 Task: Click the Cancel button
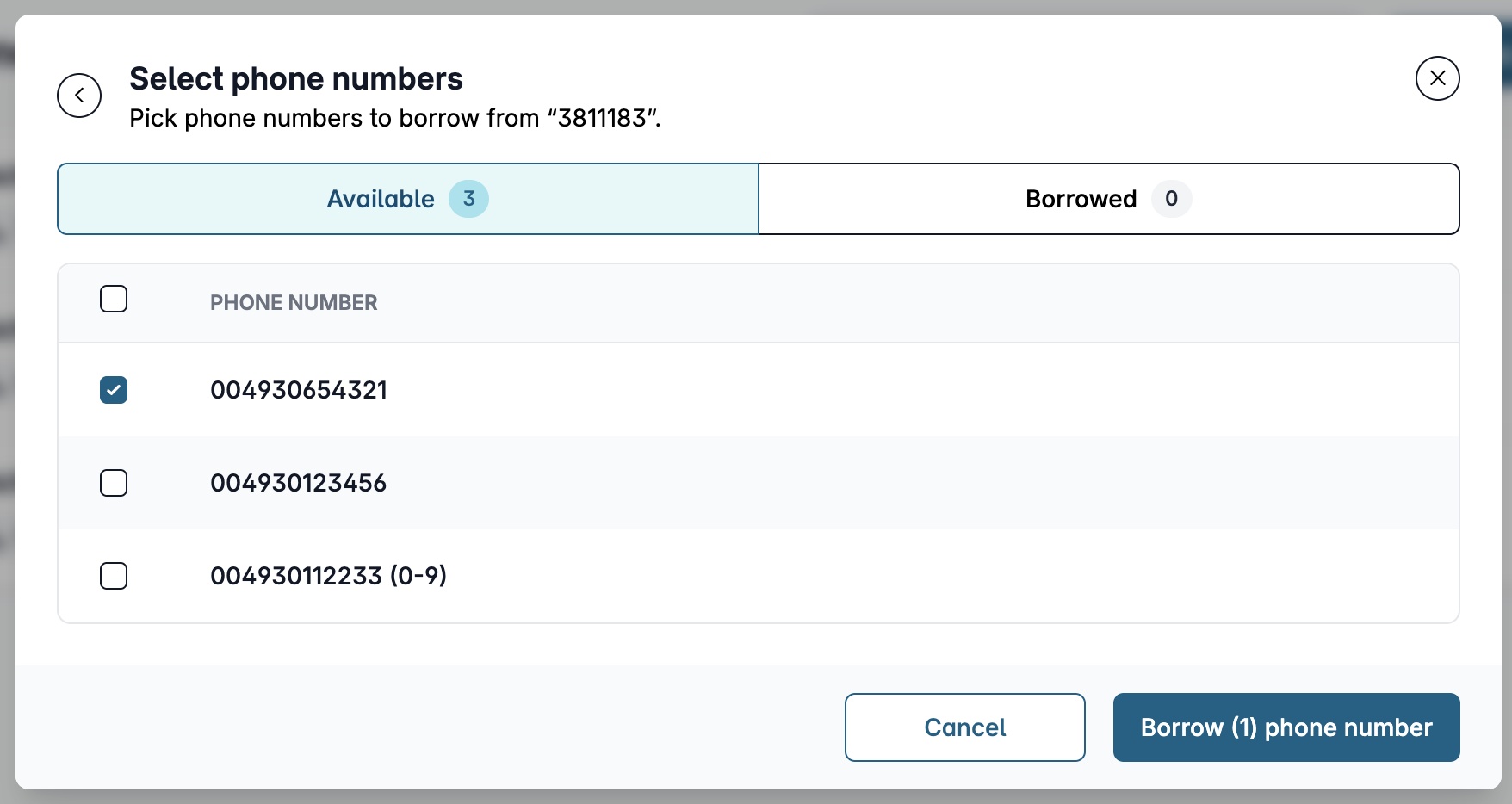point(965,727)
